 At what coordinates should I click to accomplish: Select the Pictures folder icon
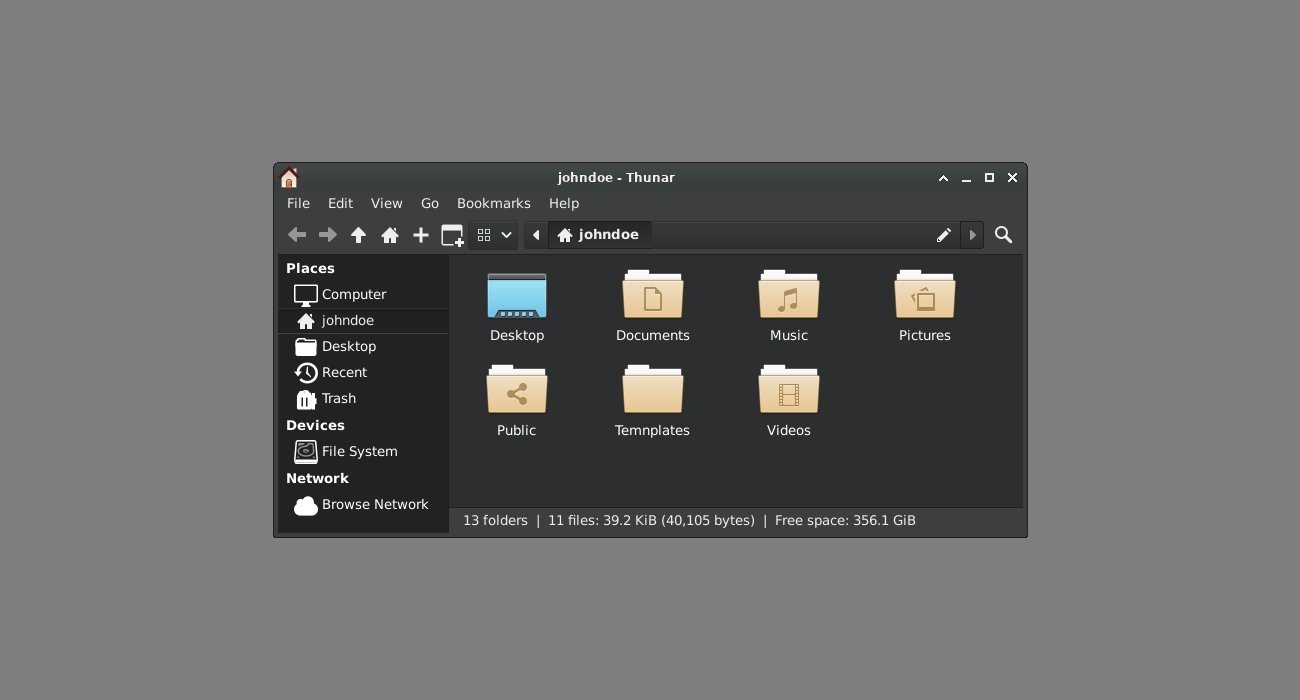point(925,295)
